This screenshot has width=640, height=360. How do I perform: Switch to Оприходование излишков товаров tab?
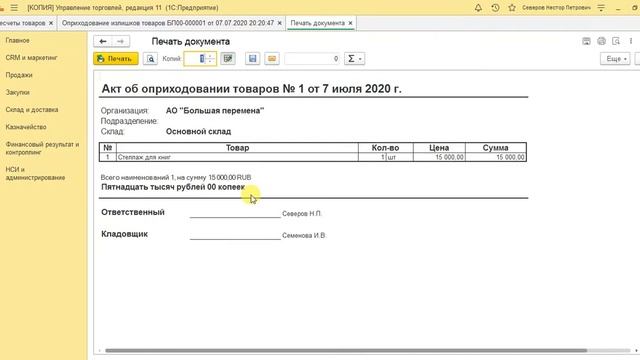pyautogui.click(x=168, y=23)
